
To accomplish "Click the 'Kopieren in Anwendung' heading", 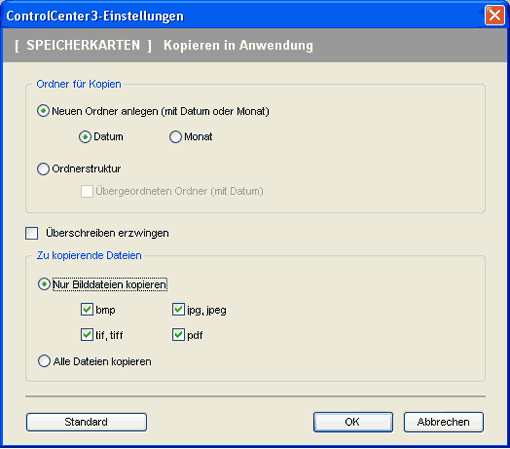I will click(x=238, y=45).
